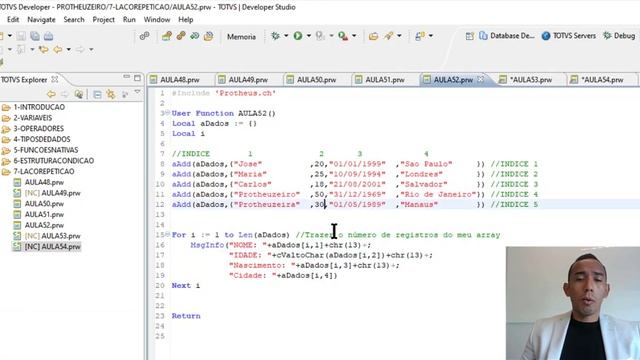Select AULA52.prw in explorer tree
This screenshot has height=360, width=640.
44,225
